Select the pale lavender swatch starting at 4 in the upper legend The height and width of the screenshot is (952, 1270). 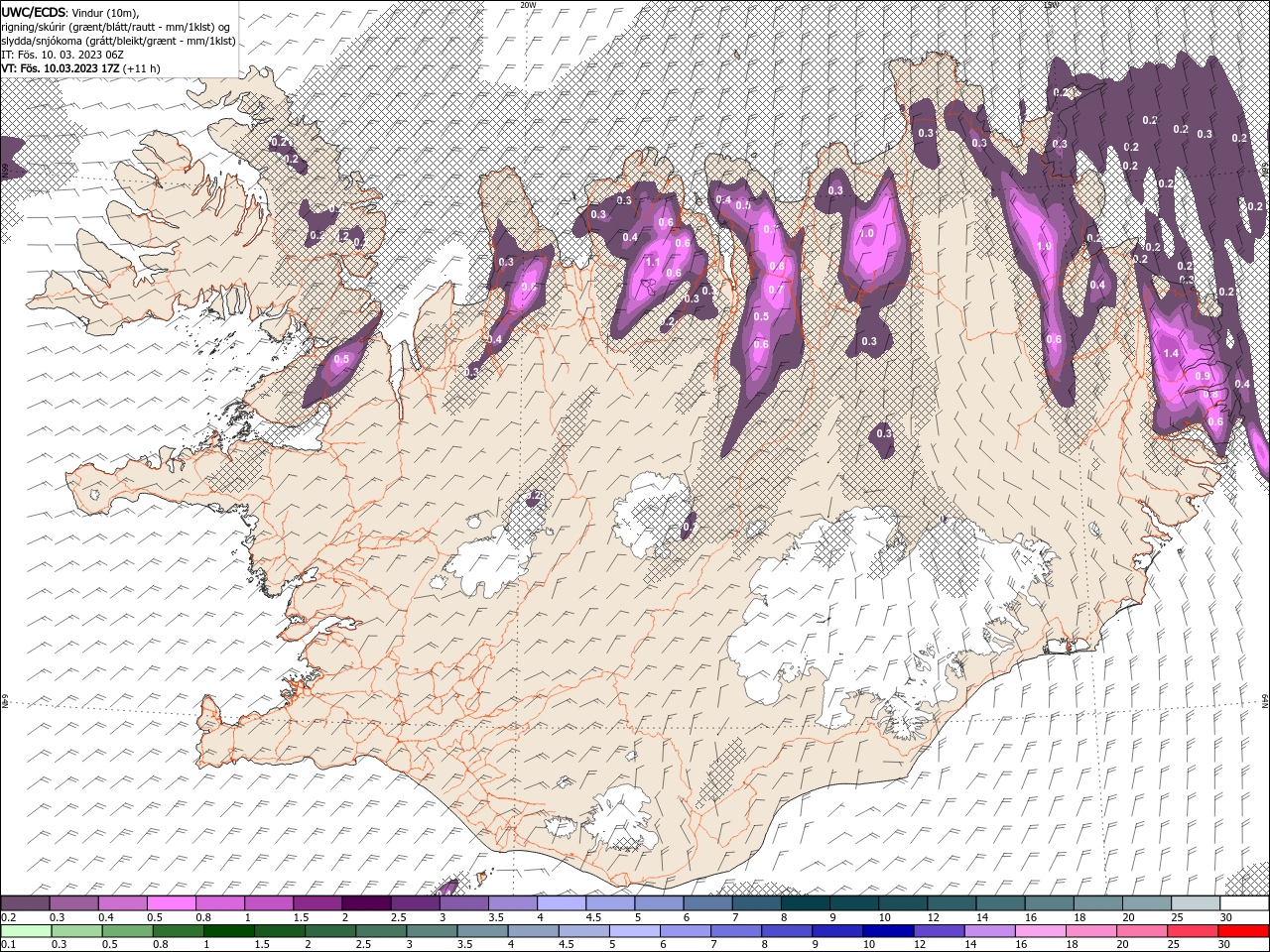pyautogui.click(x=561, y=903)
